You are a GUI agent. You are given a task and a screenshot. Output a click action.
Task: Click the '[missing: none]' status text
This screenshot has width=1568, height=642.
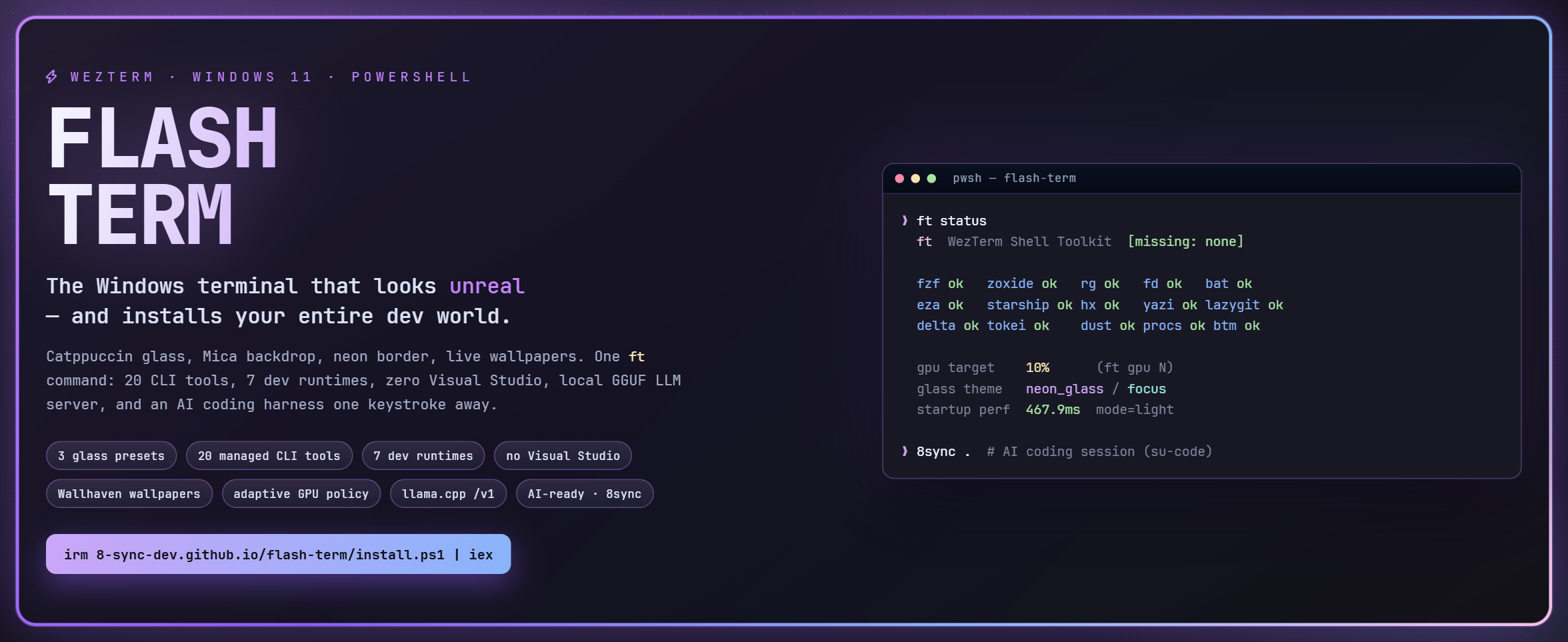point(1185,241)
